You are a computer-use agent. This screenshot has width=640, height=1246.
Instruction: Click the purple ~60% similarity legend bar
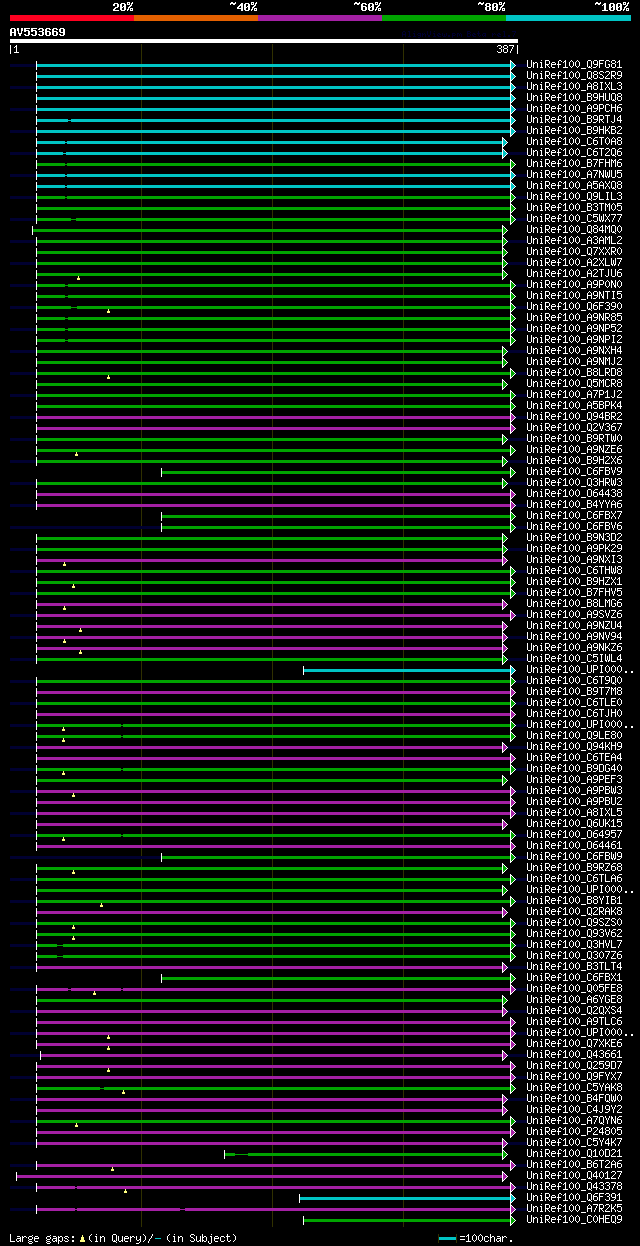tap(319, 18)
